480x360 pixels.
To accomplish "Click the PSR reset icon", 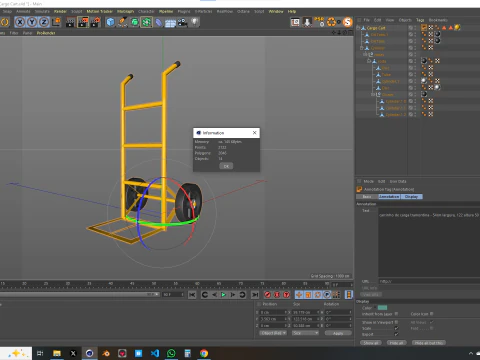I will [319, 22].
